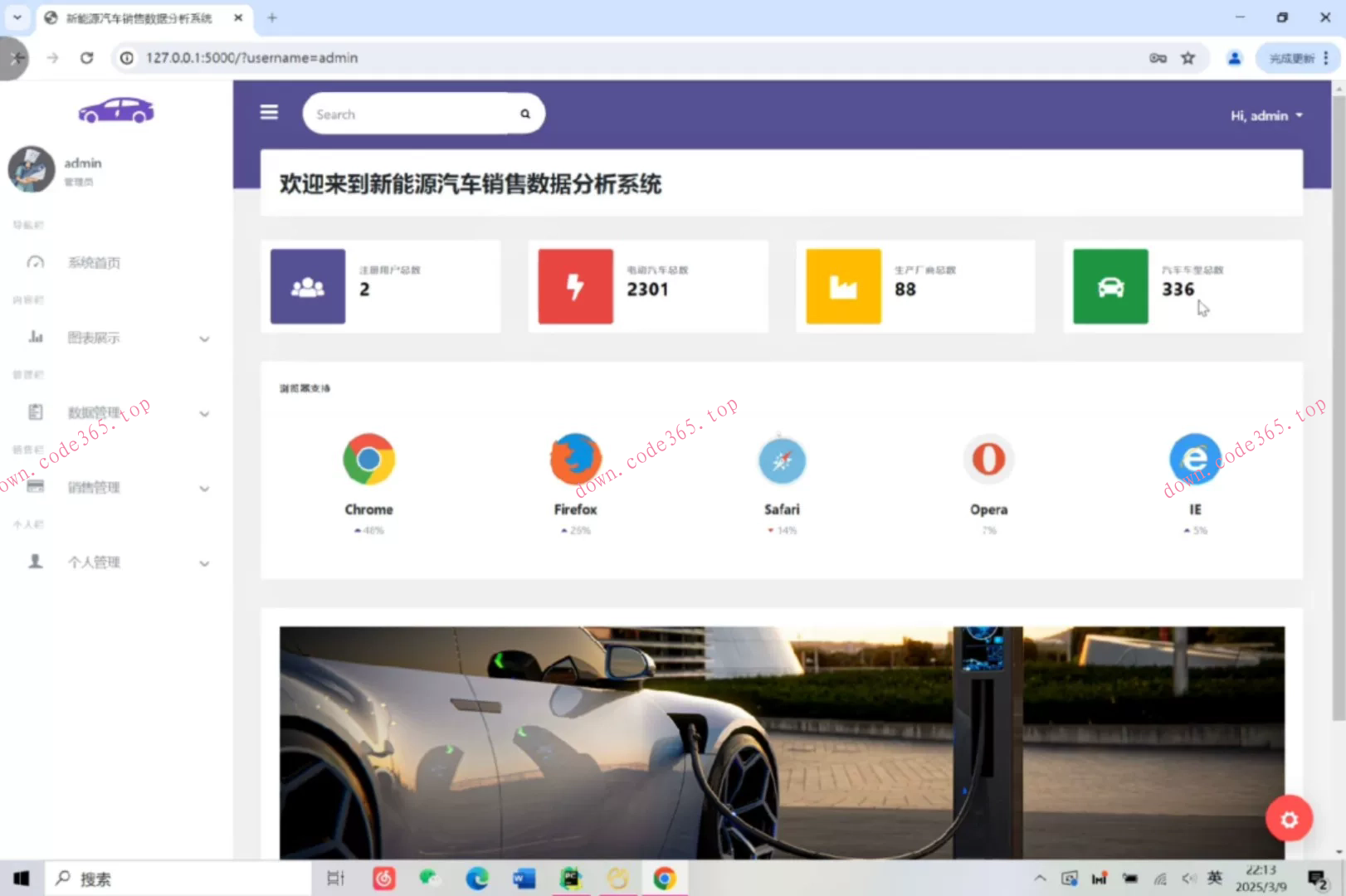Click the Opera browser logo
This screenshot has width=1346, height=896.
[988, 459]
